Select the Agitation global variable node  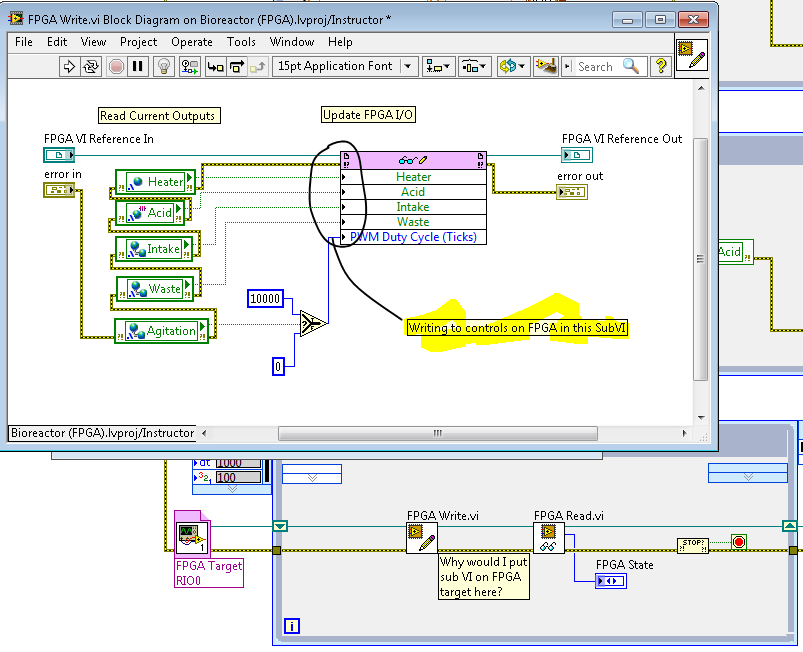(161, 331)
